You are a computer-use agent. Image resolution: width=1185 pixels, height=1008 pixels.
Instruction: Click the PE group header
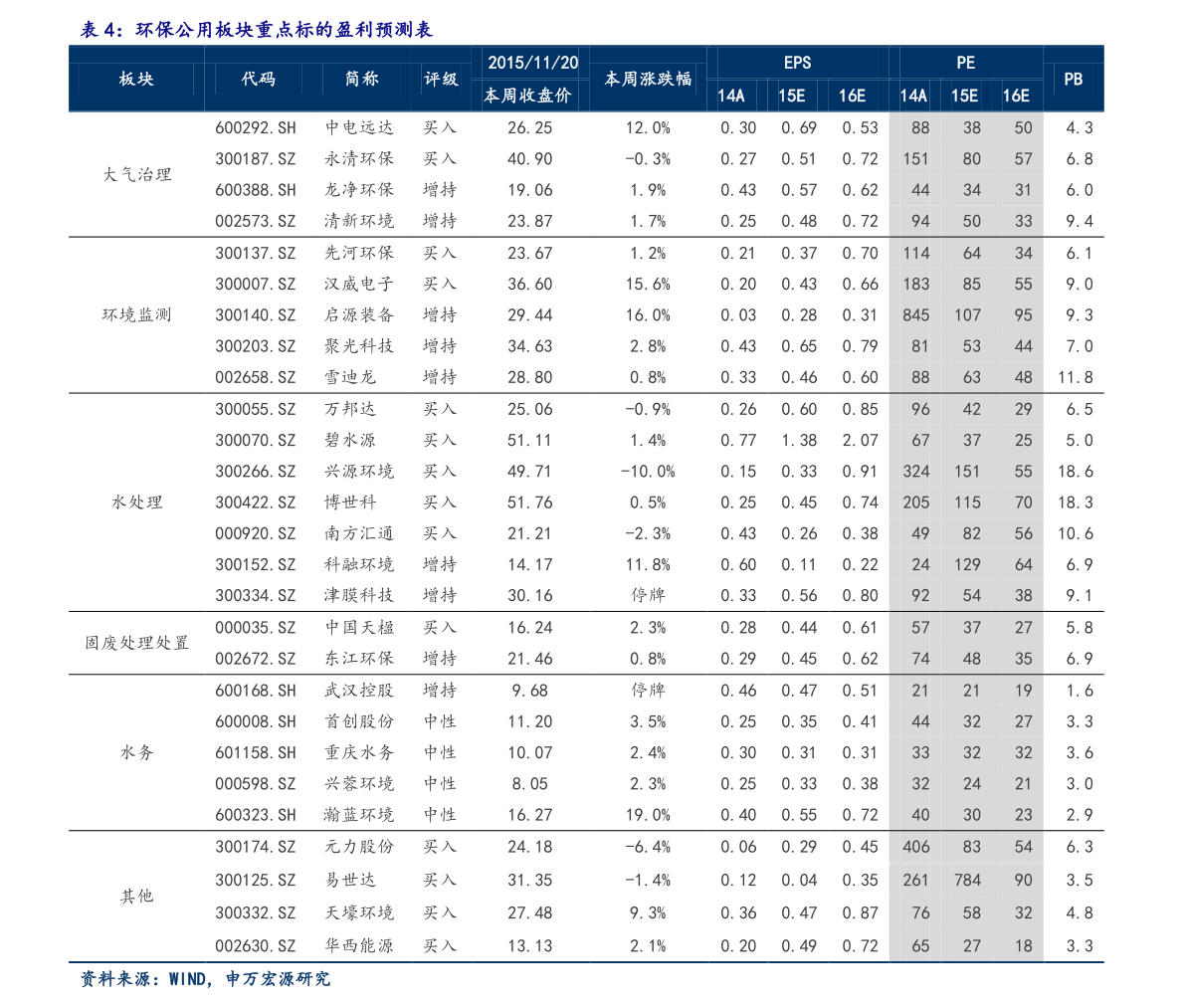click(966, 63)
